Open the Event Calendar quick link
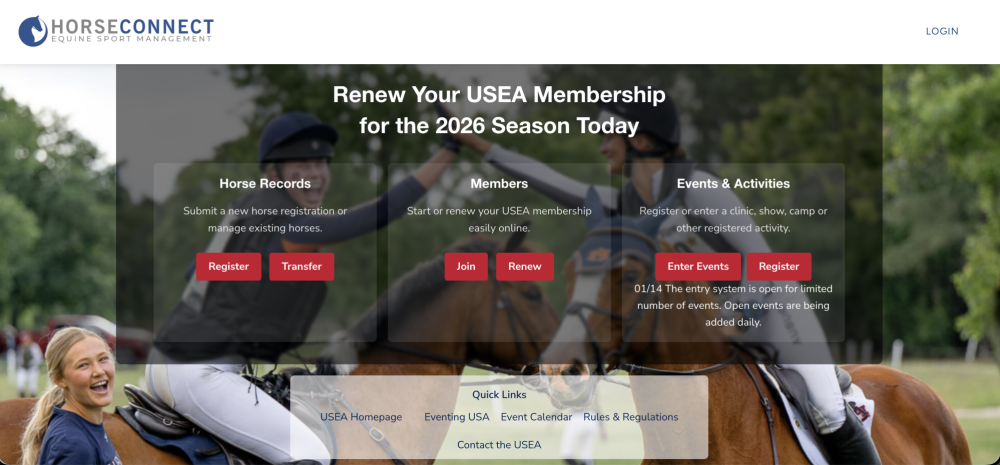The width and height of the screenshot is (1000, 465). point(536,417)
